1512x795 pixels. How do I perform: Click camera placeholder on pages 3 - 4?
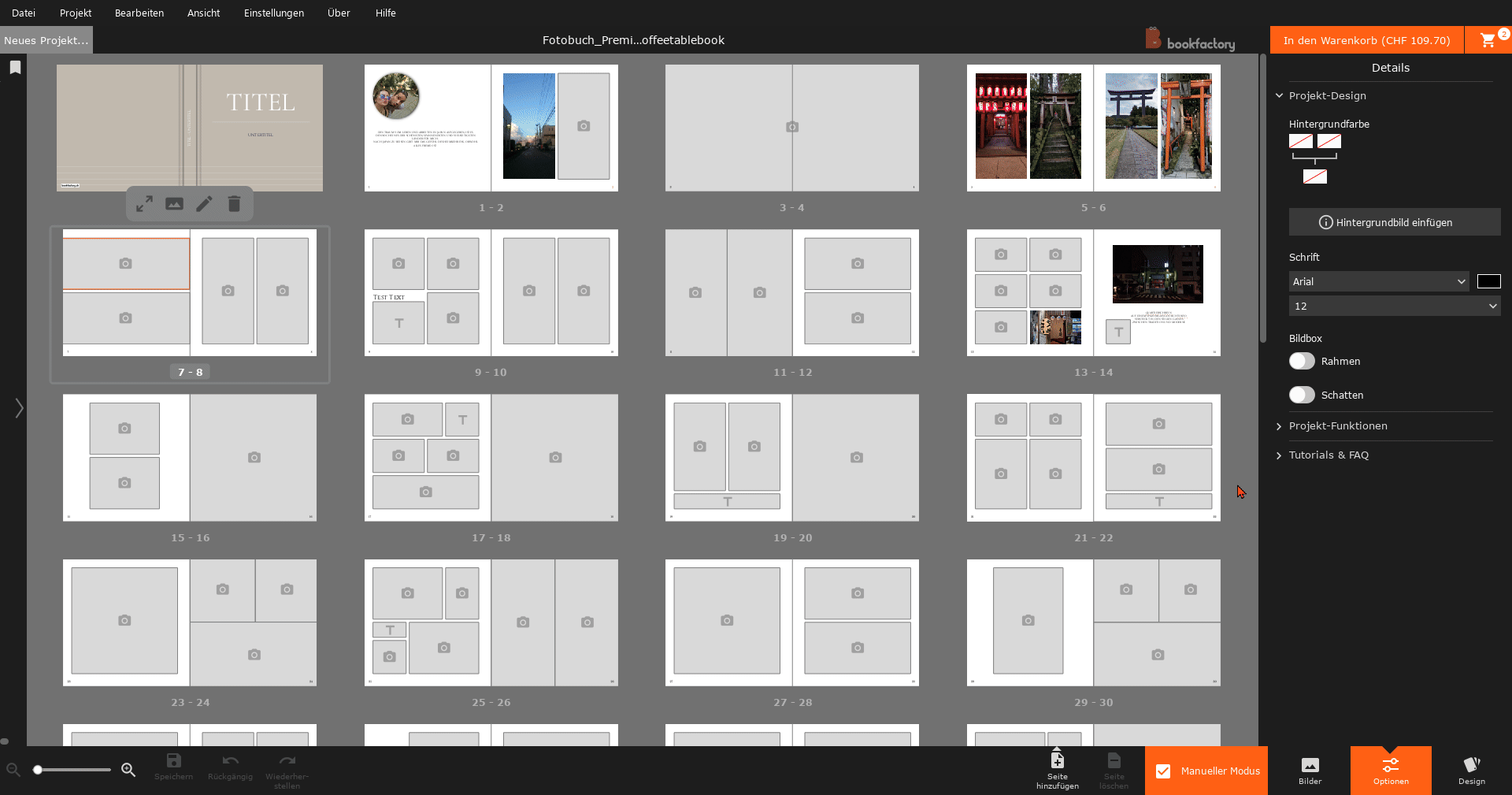tap(792, 127)
